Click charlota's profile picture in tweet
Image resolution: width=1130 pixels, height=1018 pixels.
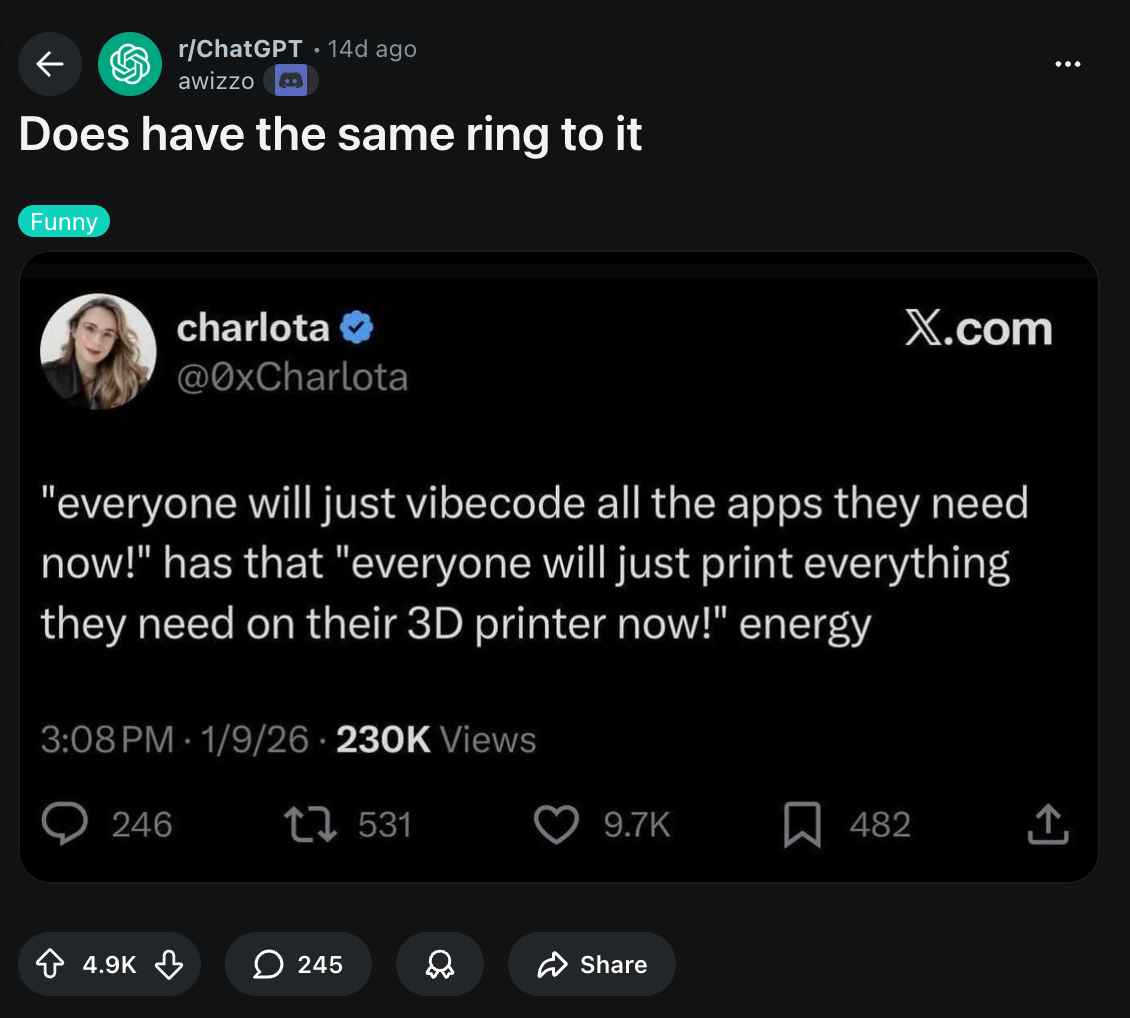point(98,351)
